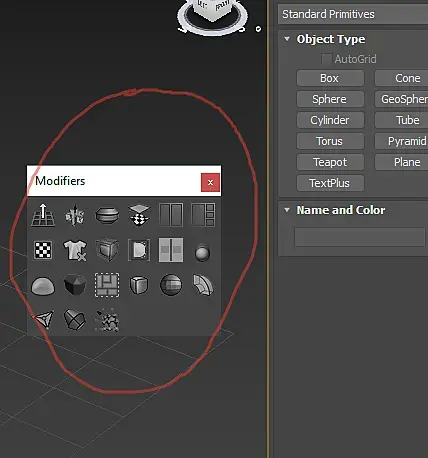This screenshot has height=458, width=428.
Task: Select the wireframe triangle vertex modifier icon
Action: [x=44, y=320]
